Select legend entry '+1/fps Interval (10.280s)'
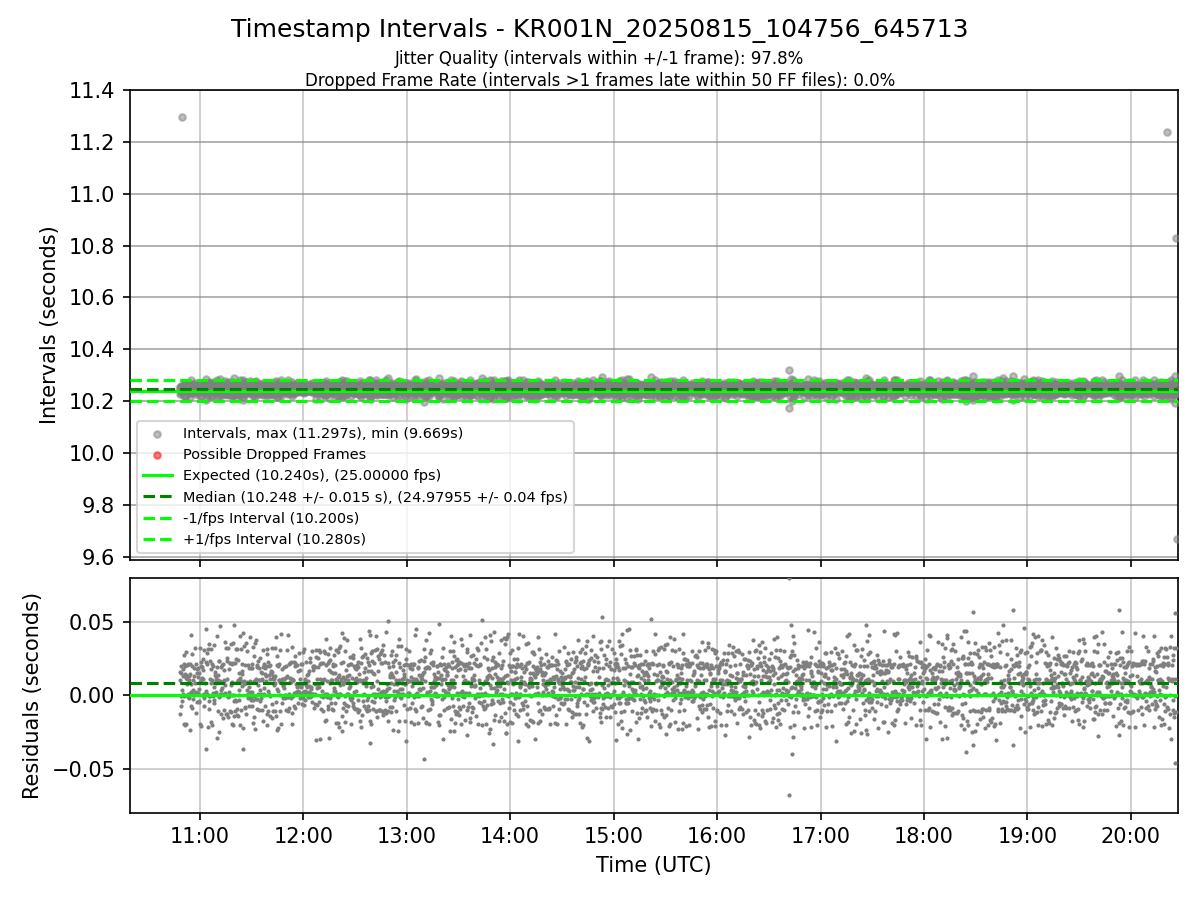The height and width of the screenshot is (900, 1200). [274, 539]
